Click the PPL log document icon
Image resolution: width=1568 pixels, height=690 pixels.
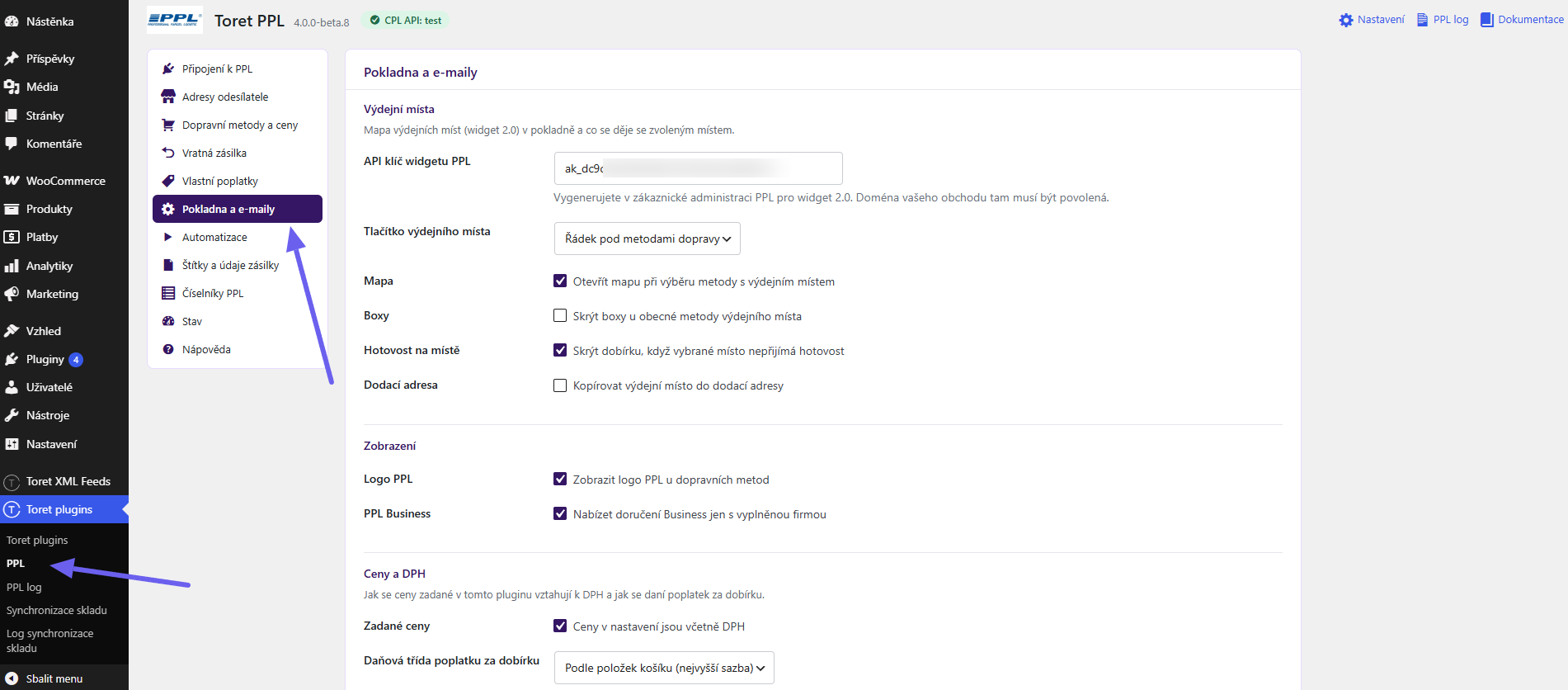point(1422,20)
